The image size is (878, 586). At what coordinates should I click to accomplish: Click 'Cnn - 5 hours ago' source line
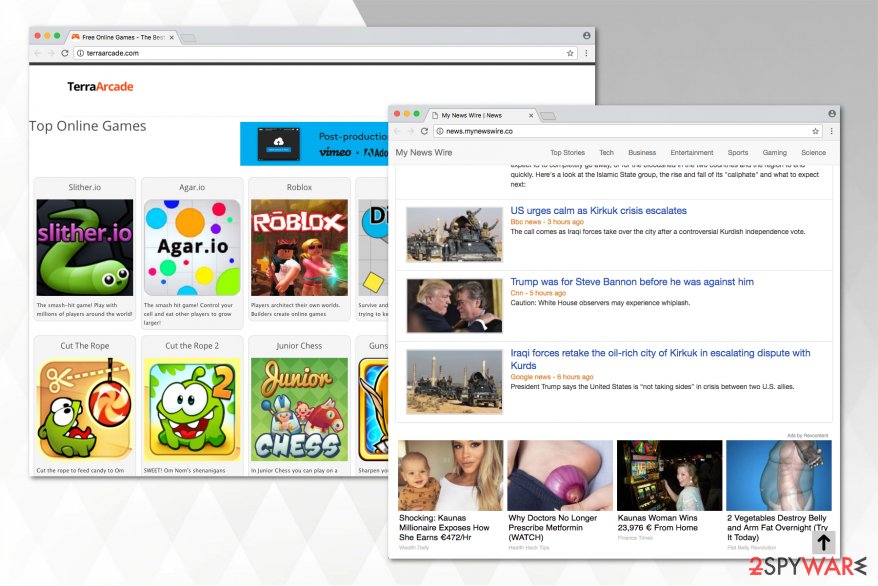click(x=538, y=293)
